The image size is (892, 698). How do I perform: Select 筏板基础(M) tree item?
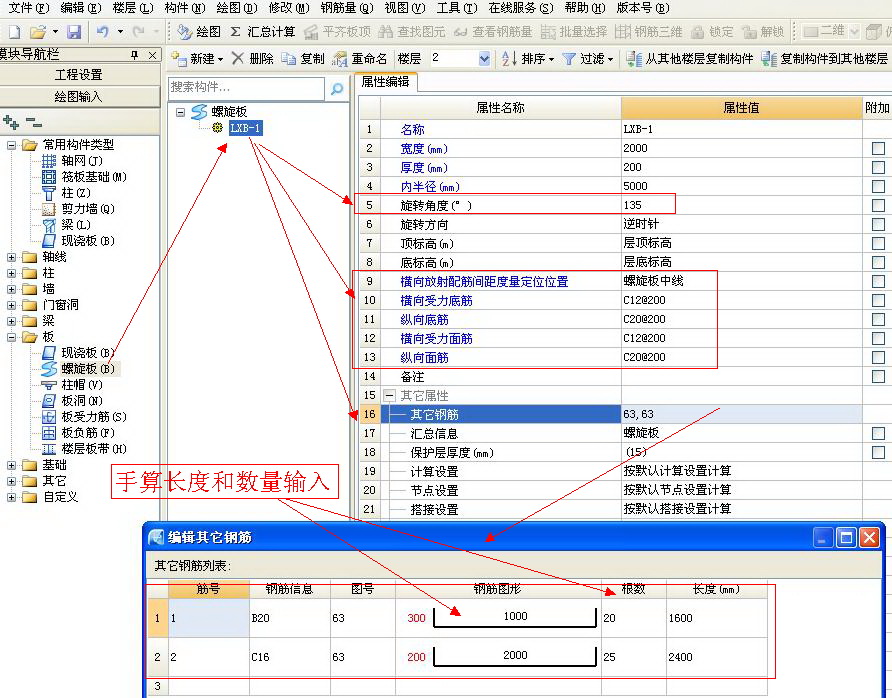84,177
